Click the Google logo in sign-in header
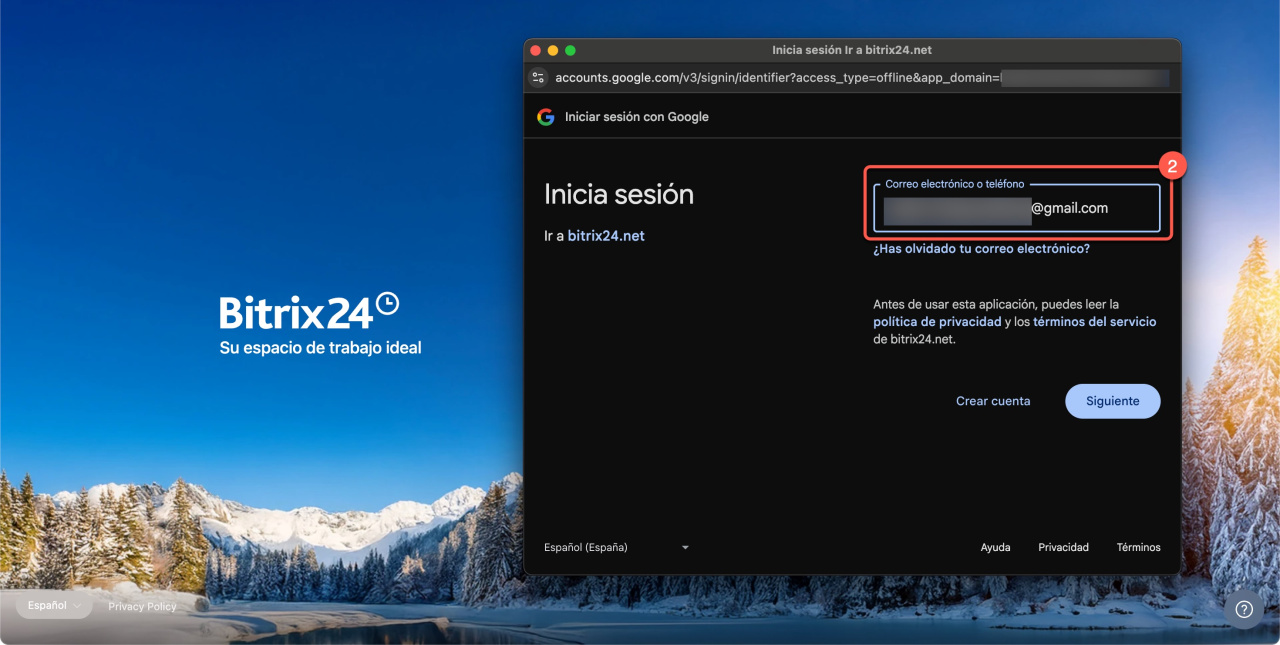 [545, 117]
